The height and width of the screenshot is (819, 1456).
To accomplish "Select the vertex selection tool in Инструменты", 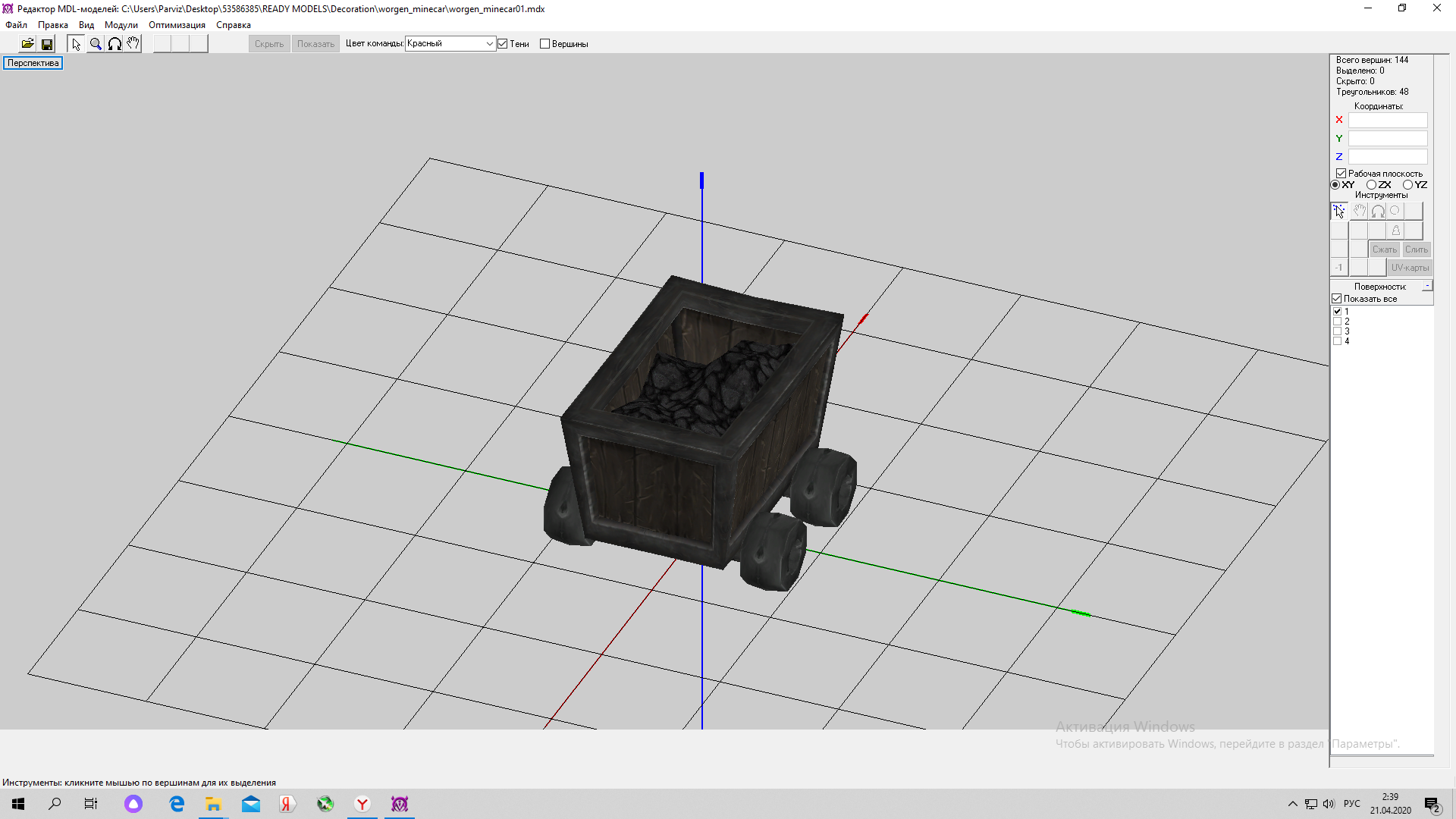I will point(1339,211).
